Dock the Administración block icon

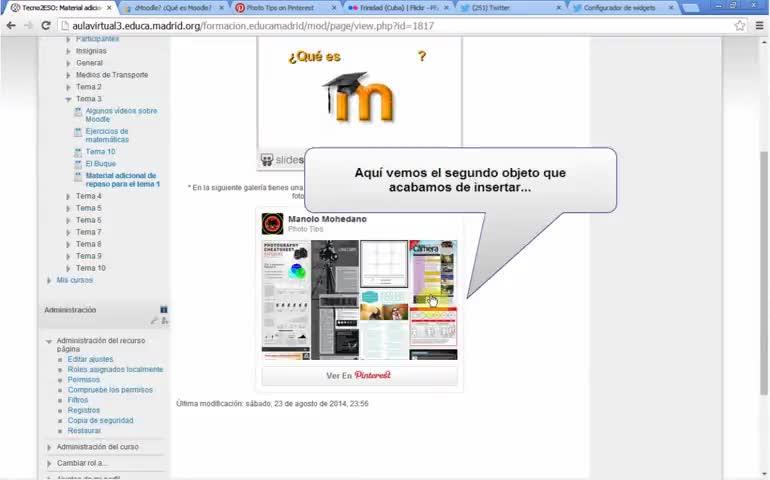pyautogui.click(x=165, y=321)
